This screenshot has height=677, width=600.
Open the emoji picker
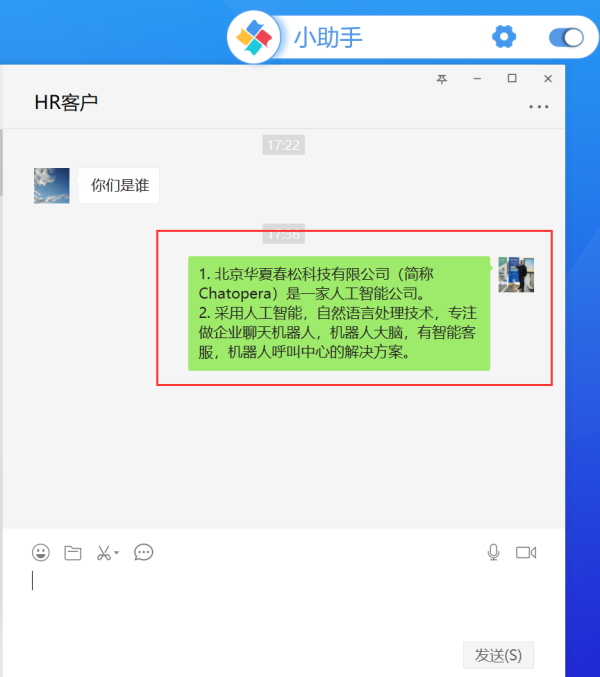(x=41, y=552)
